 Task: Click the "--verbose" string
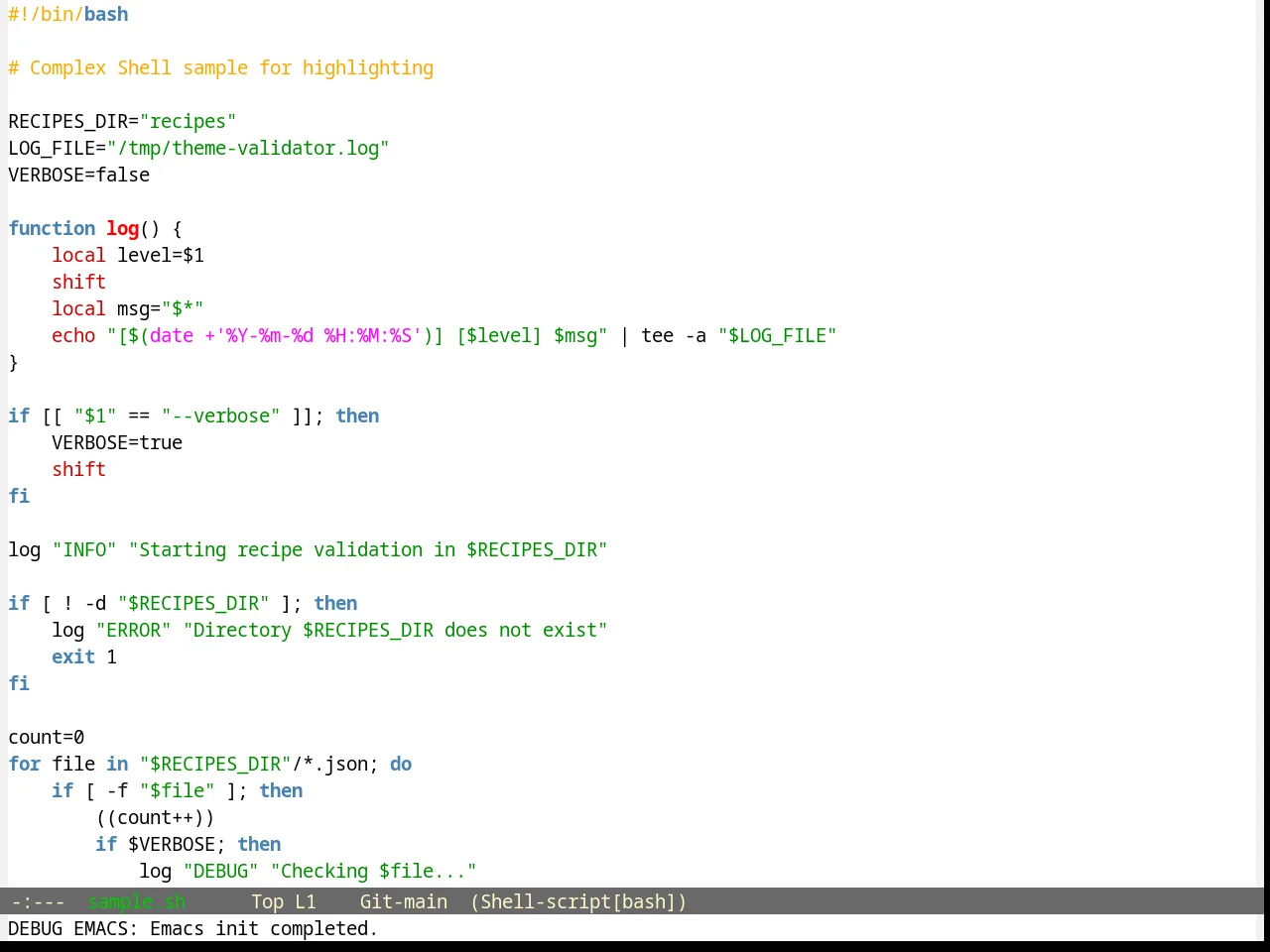(x=220, y=416)
